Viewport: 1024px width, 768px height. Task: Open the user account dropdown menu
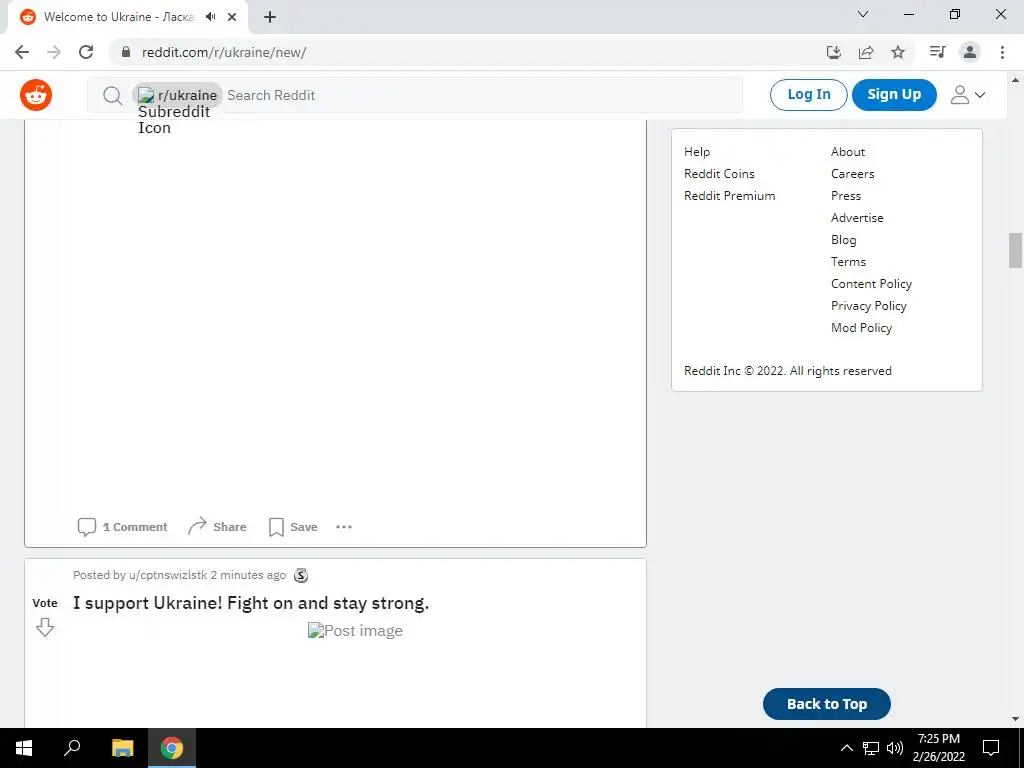(x=968, y=95)
